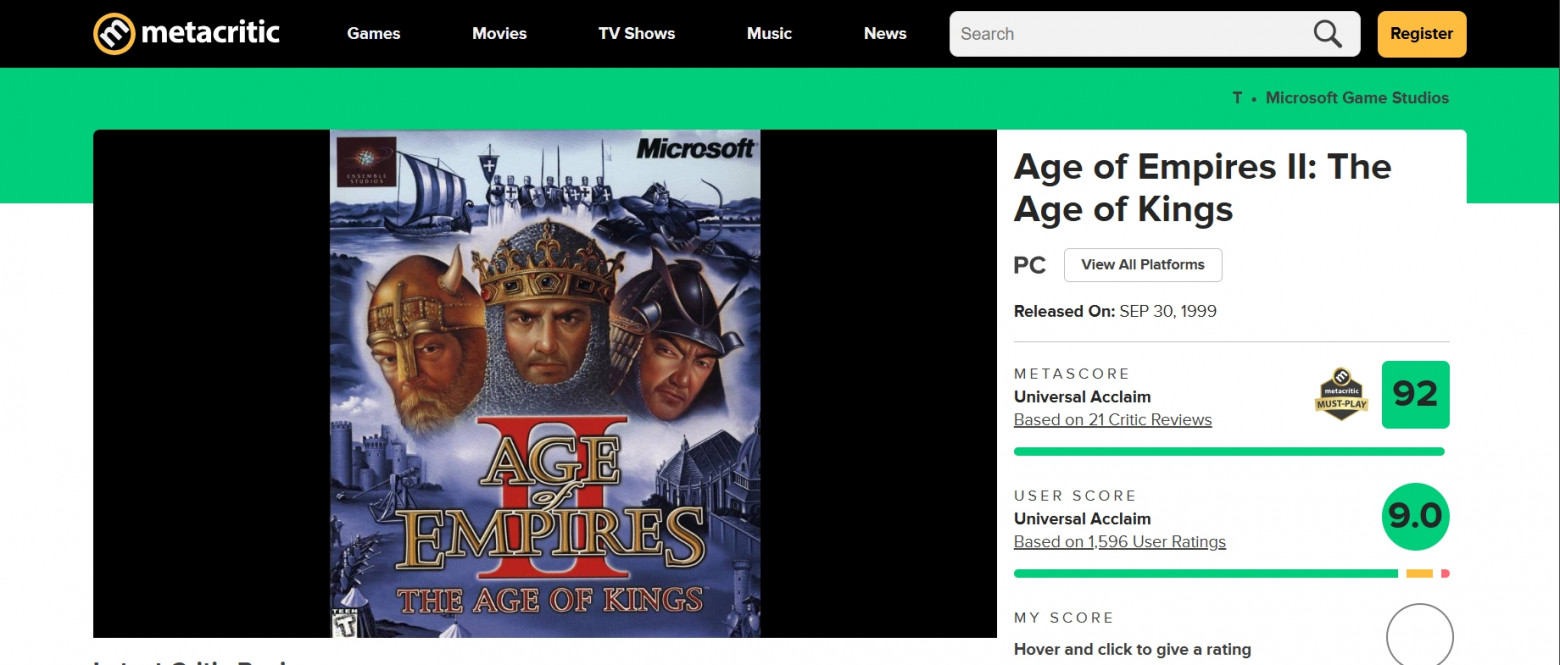Click the T content rating label
This screenshot has width=1560, height=665.
[1236, 97]
